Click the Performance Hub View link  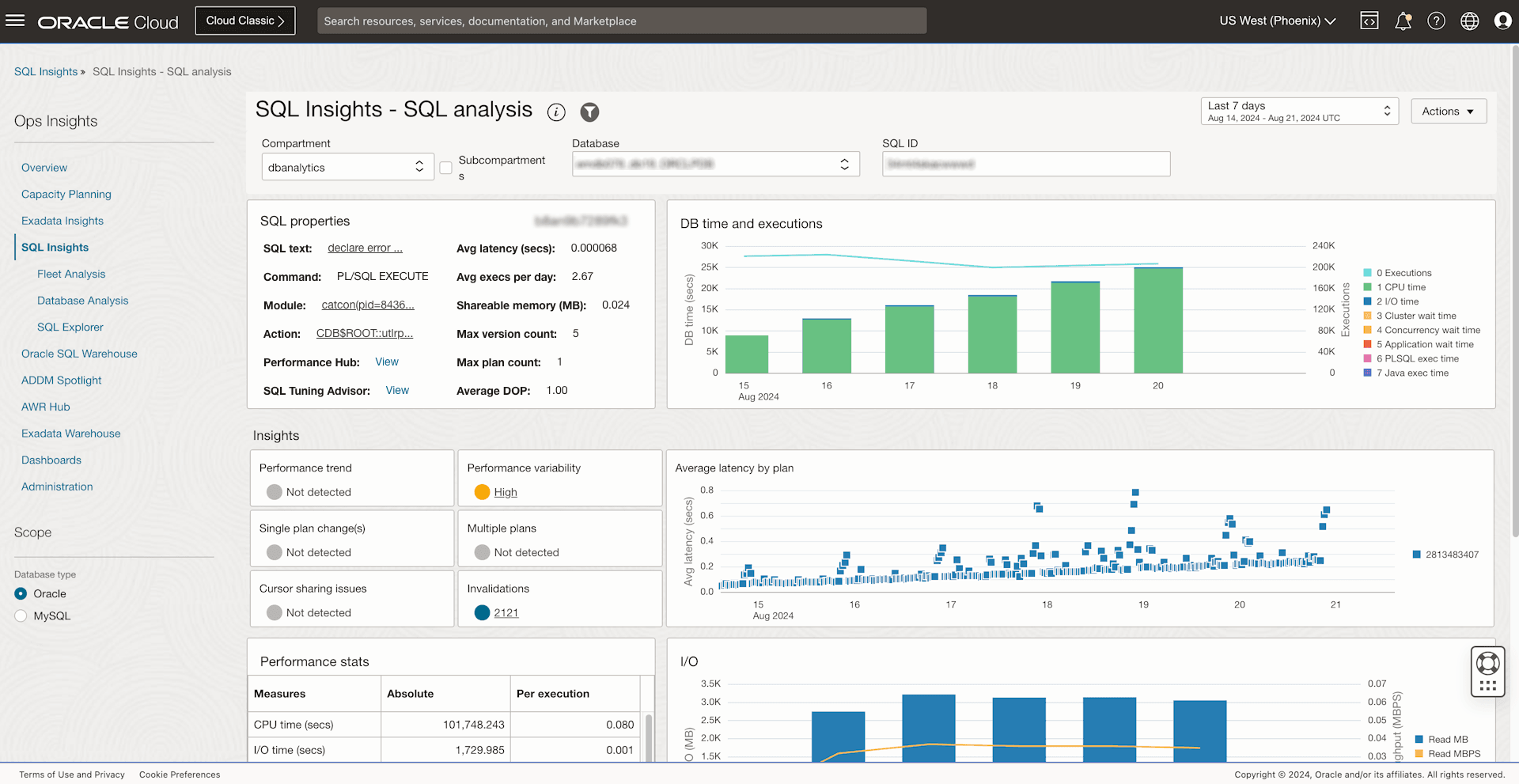tap(387, 362)
